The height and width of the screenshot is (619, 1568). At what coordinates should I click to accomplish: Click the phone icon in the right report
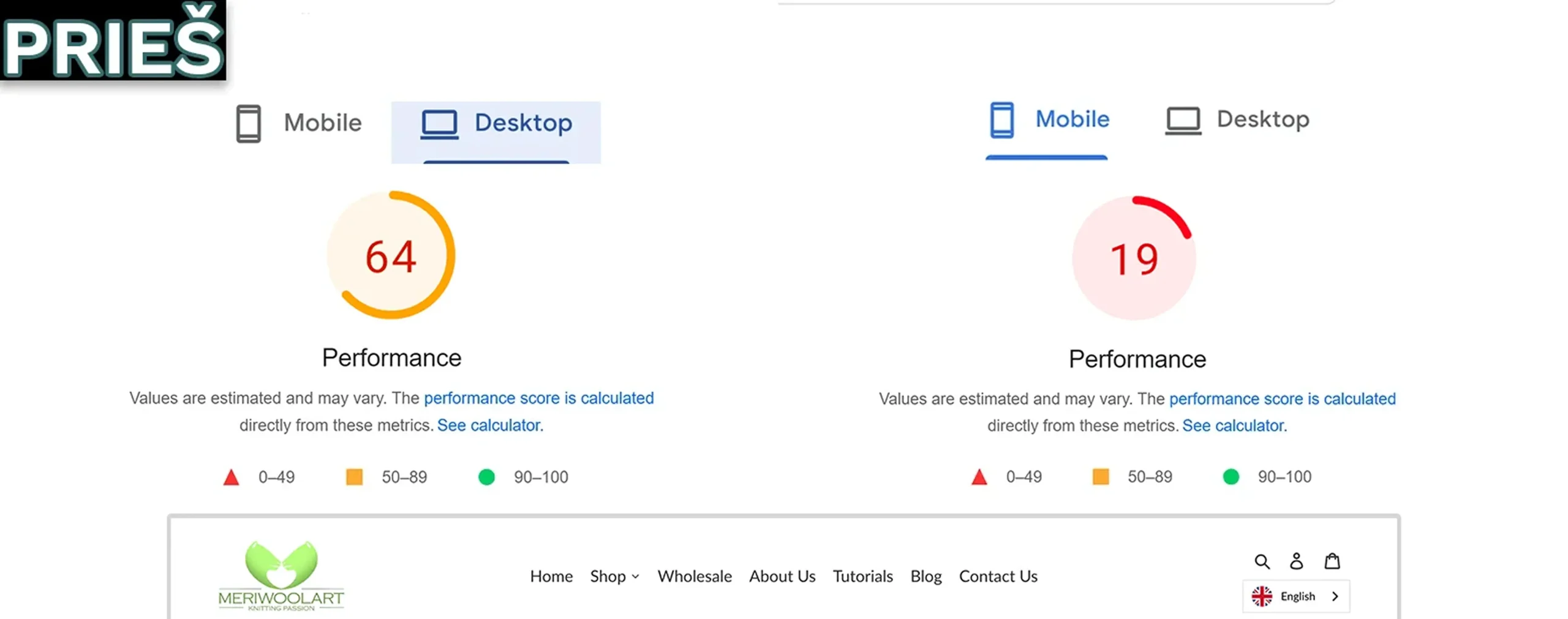(x=1002, y=120)
